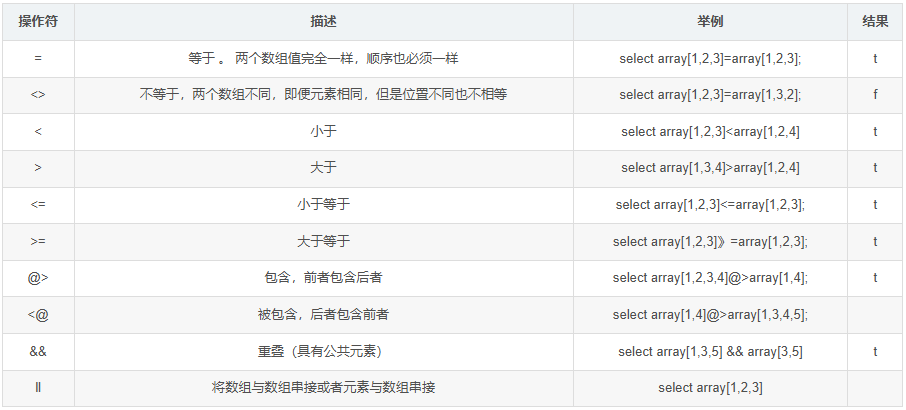Click the <@ operator cell
The width and height of the screenshot is (906, 410).
pyautogui.click(x=38, y=315)
